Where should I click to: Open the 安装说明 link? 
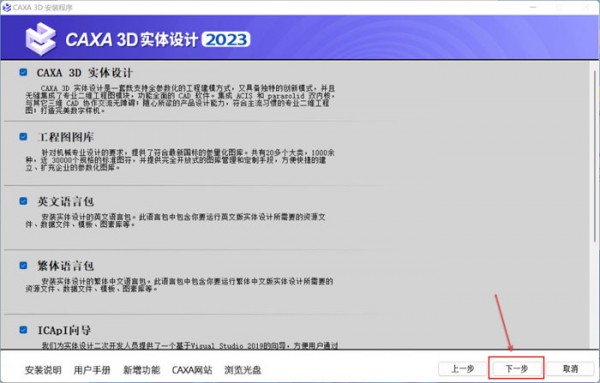click(43, 370)
